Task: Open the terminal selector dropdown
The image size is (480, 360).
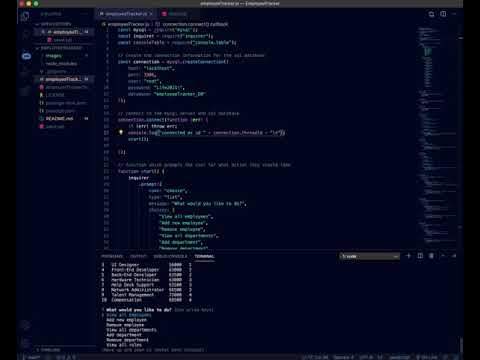Action: click(369, 256)
